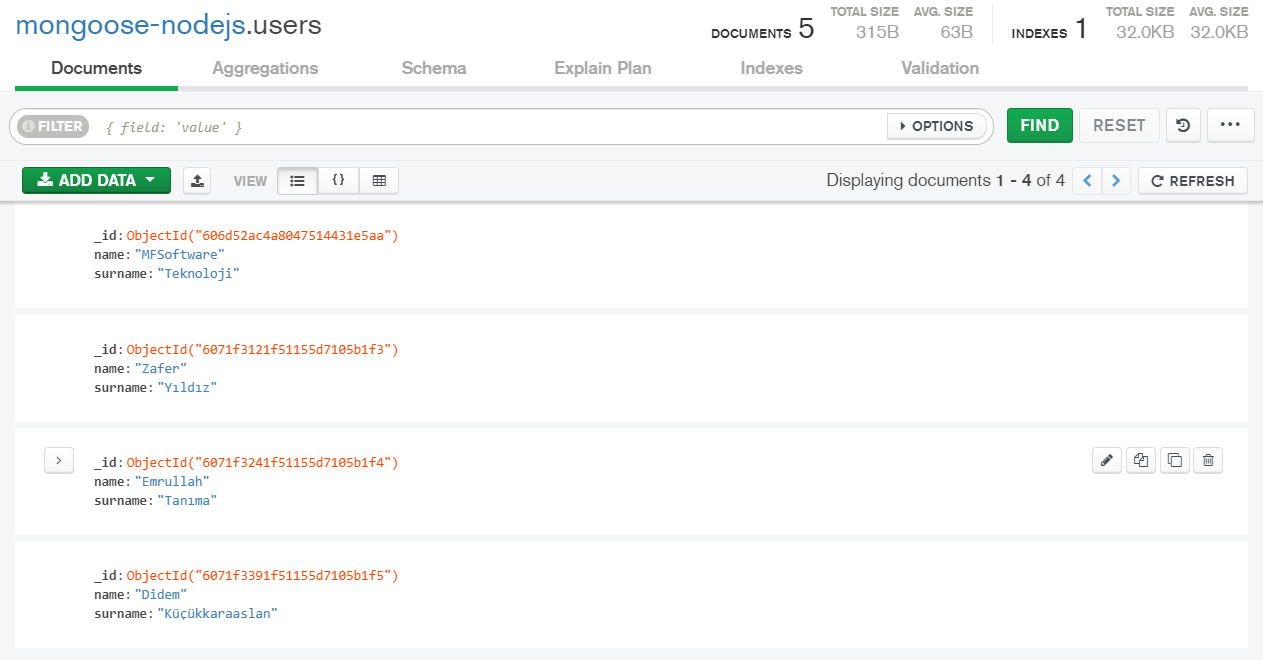The image size is (1263, 660).
Task: Open the Indexes tab
Action: 771,68
